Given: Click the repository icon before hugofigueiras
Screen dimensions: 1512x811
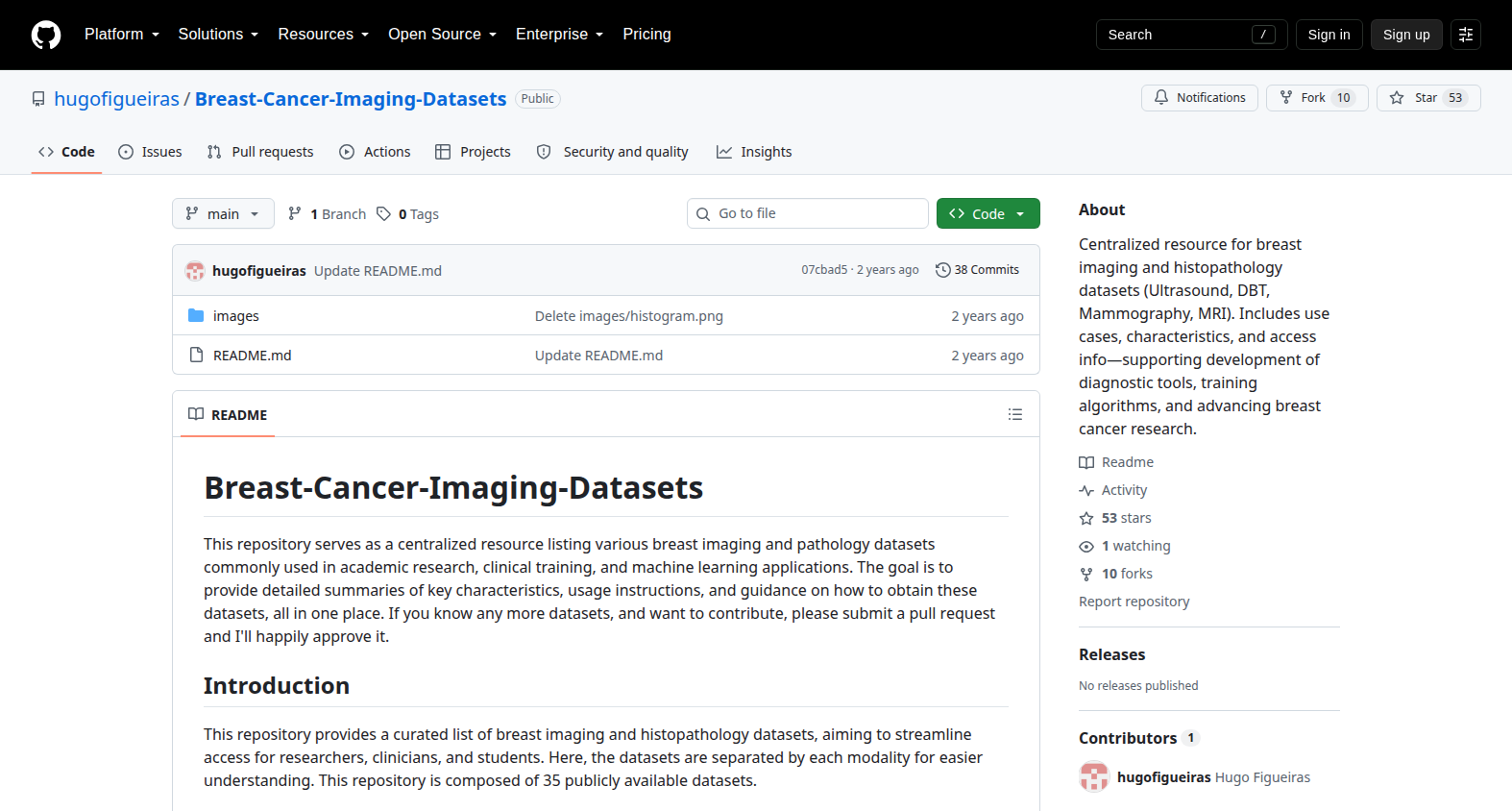Looking at the screenshot, I should (38, 99).
